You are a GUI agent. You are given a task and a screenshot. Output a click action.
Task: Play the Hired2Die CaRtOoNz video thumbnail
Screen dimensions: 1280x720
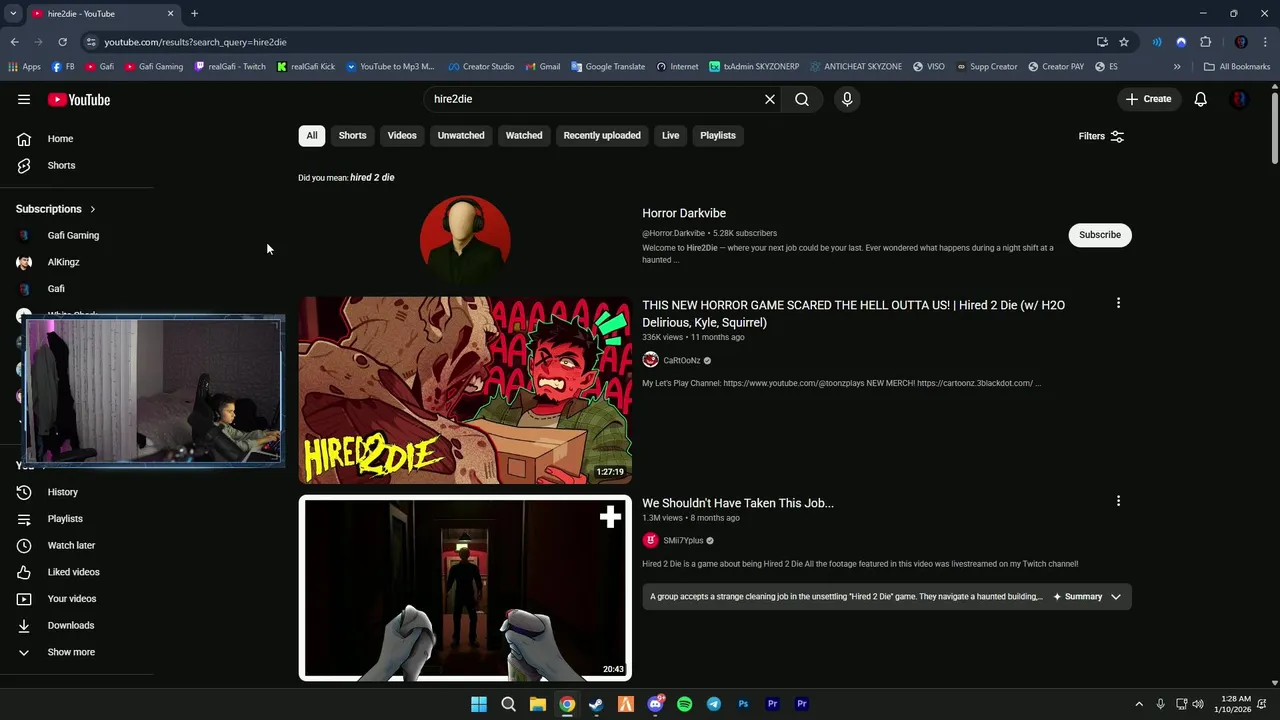pyautogui.click(x=465, y=390)
